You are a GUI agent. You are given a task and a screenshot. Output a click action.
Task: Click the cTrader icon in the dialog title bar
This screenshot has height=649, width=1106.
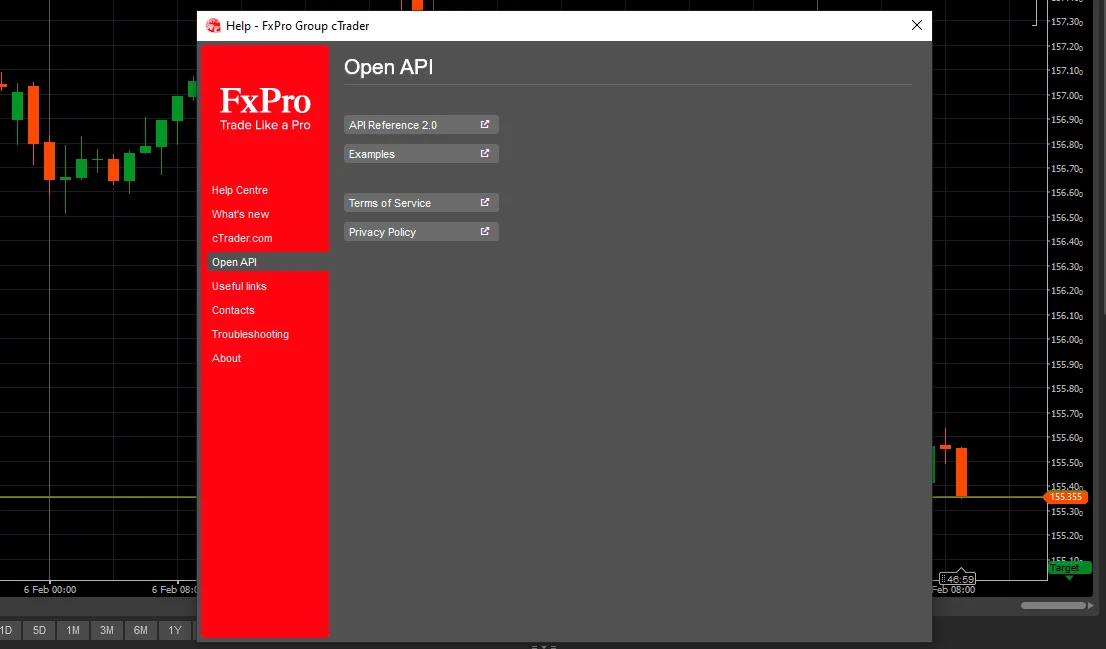click(212, 25)
